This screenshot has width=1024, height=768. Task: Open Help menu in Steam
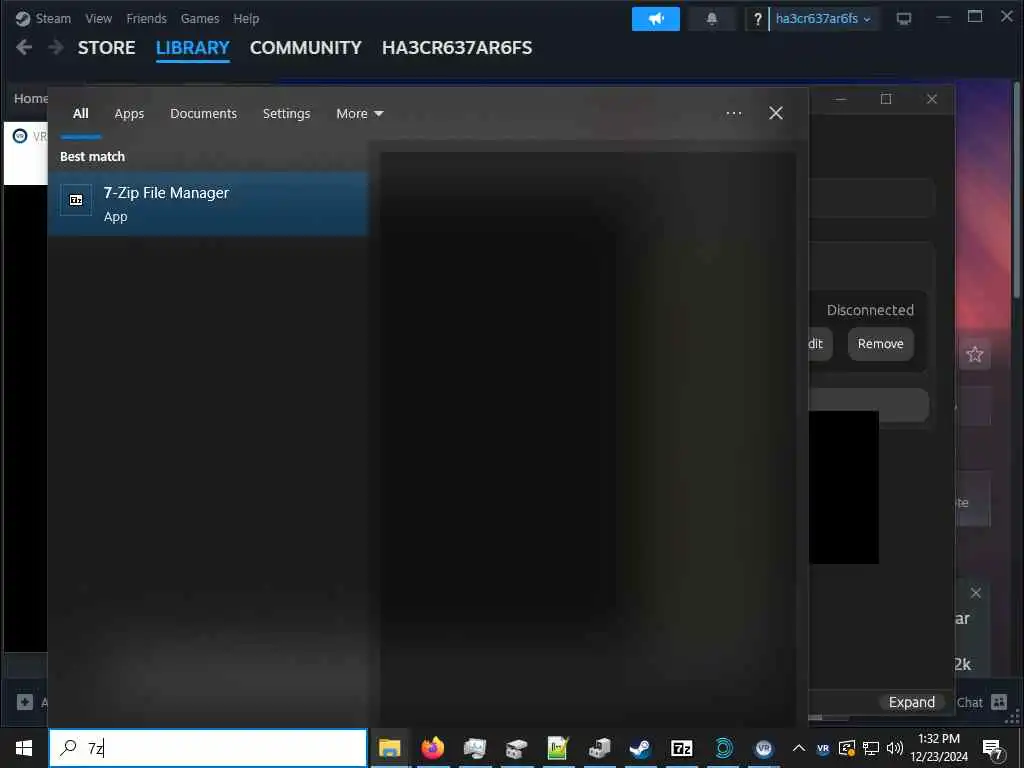pyautogui.click(x=246, y=18)
